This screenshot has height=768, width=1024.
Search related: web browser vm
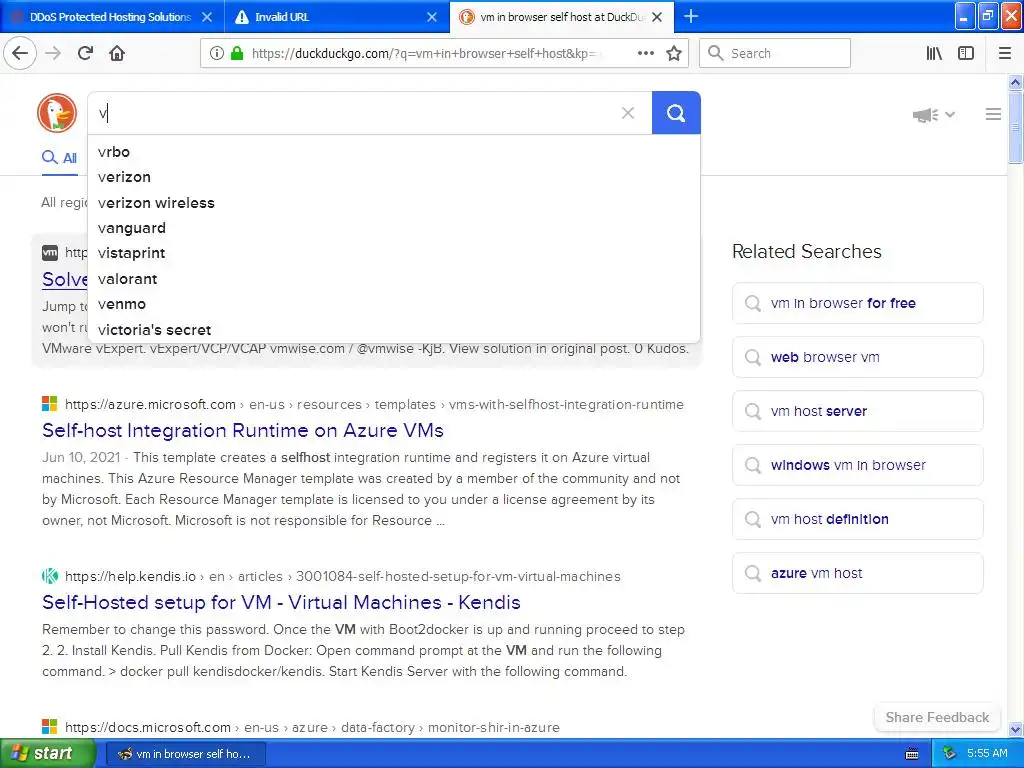tap(857, 357)
